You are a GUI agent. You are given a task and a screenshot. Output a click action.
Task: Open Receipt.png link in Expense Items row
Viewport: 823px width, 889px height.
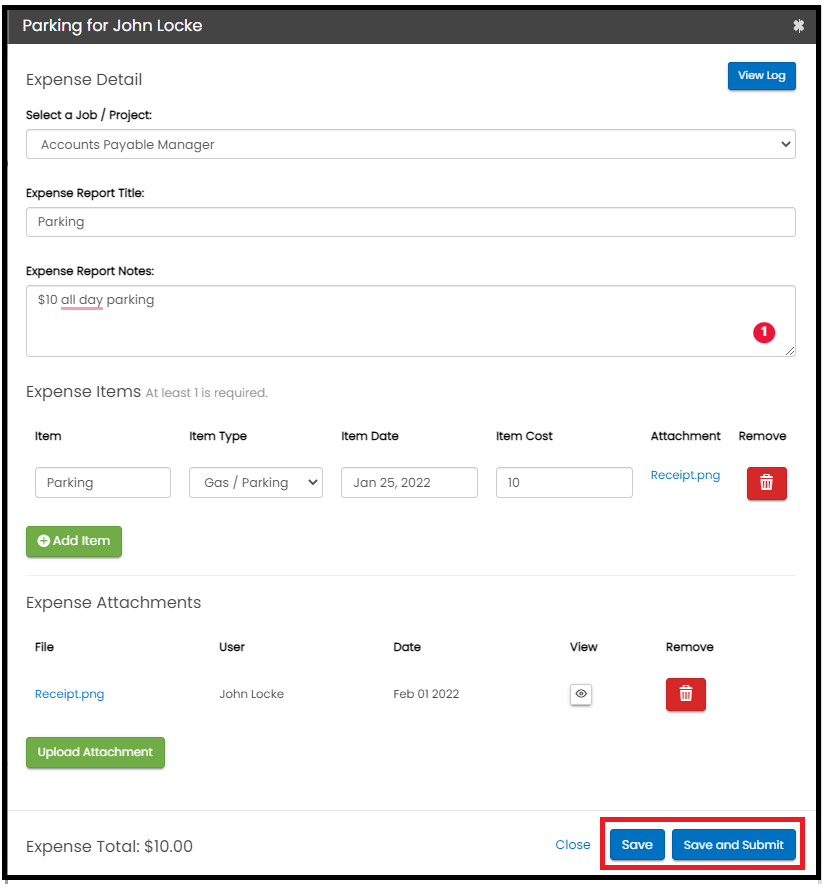pos(685,475)
